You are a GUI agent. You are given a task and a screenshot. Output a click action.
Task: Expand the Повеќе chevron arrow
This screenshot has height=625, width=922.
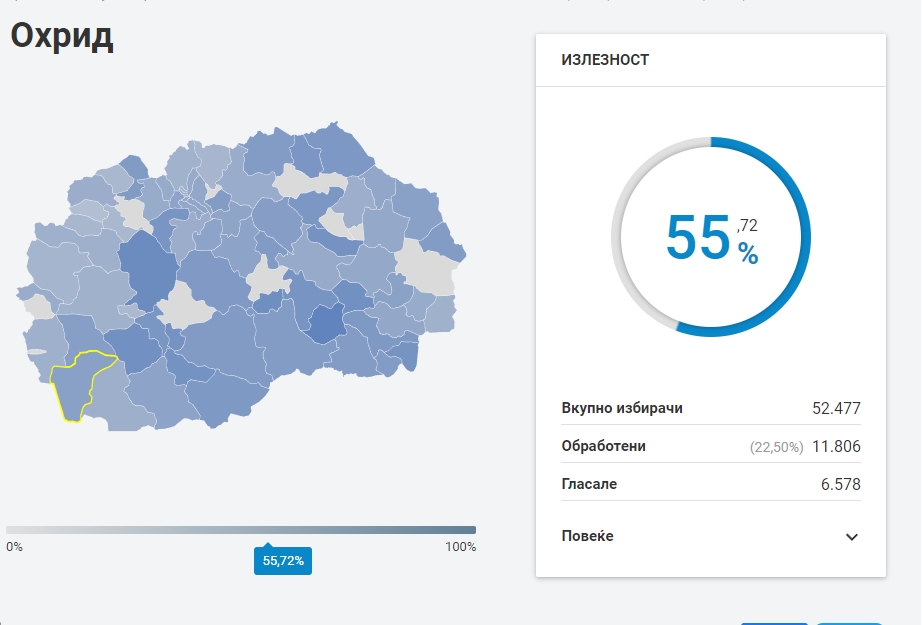(851, 537)
